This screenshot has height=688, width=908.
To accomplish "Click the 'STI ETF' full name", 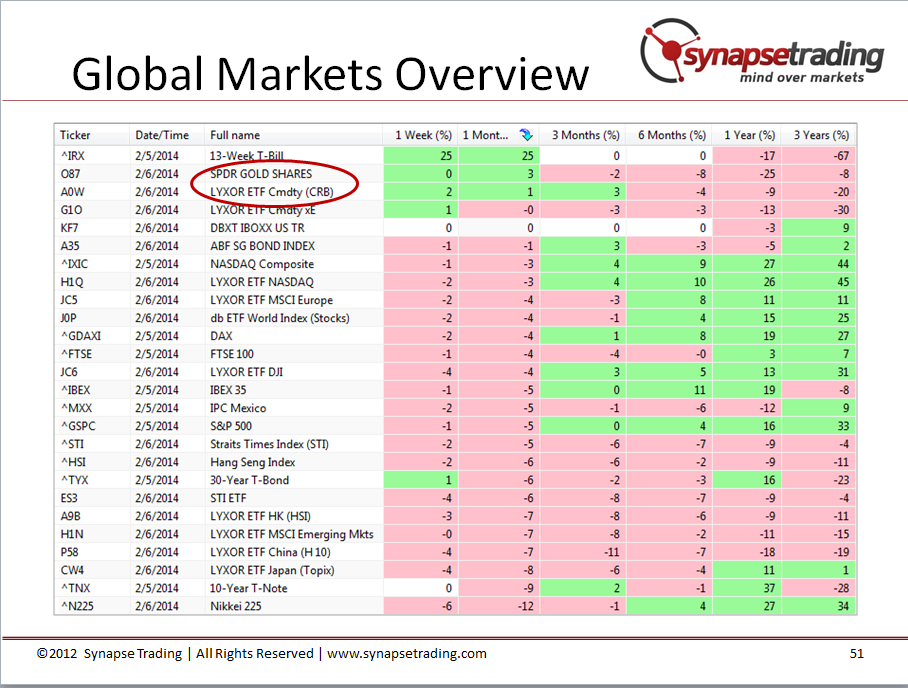I will tap(228, 497).
